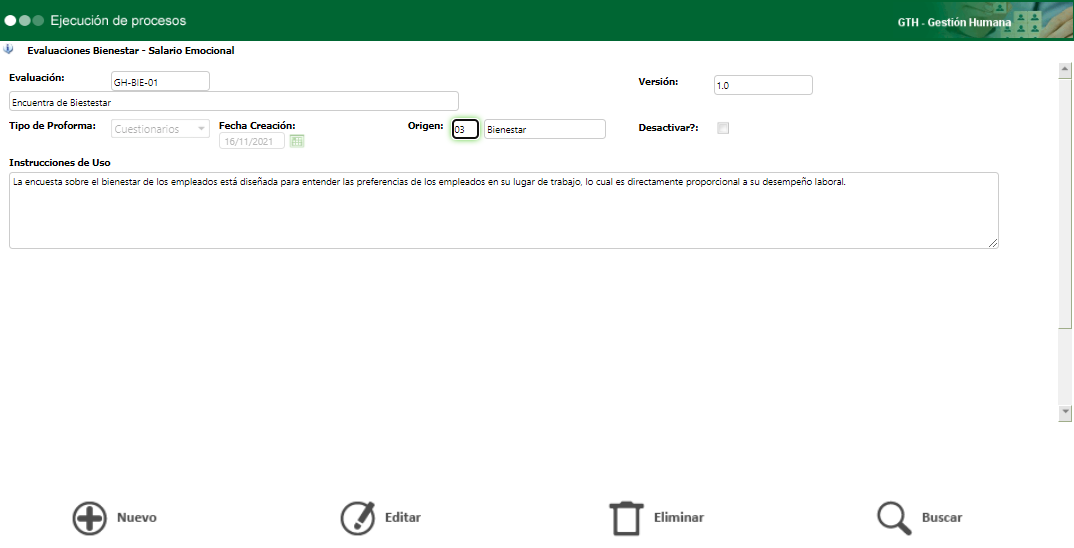
Task: Click the Evaluación: label
Action: click(x=37, y=77)
